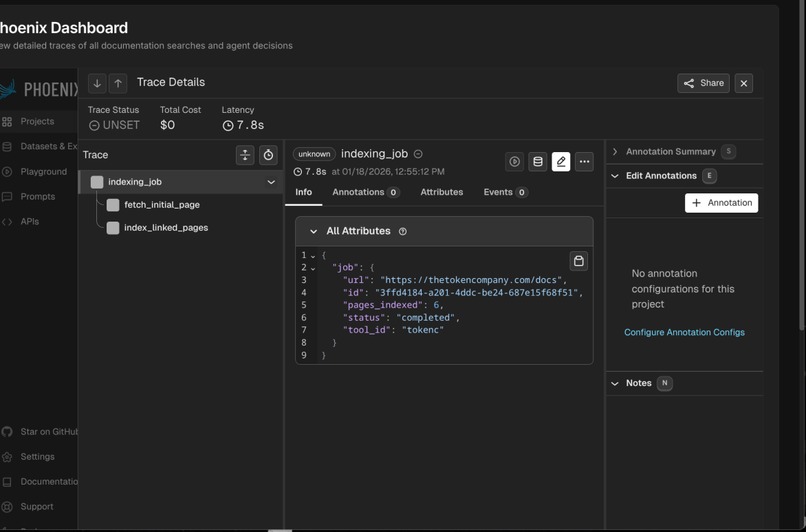This screenshot has width=806, height=532.
Task: Click the span icon of fetch_initial_page
Action: click(x=113, y=205)
